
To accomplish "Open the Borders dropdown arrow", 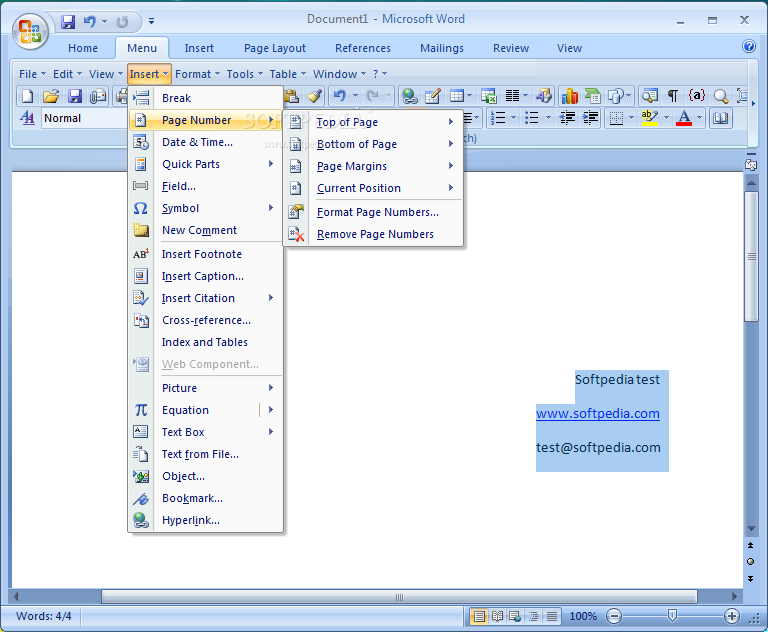I will click(x=631, y=118).
